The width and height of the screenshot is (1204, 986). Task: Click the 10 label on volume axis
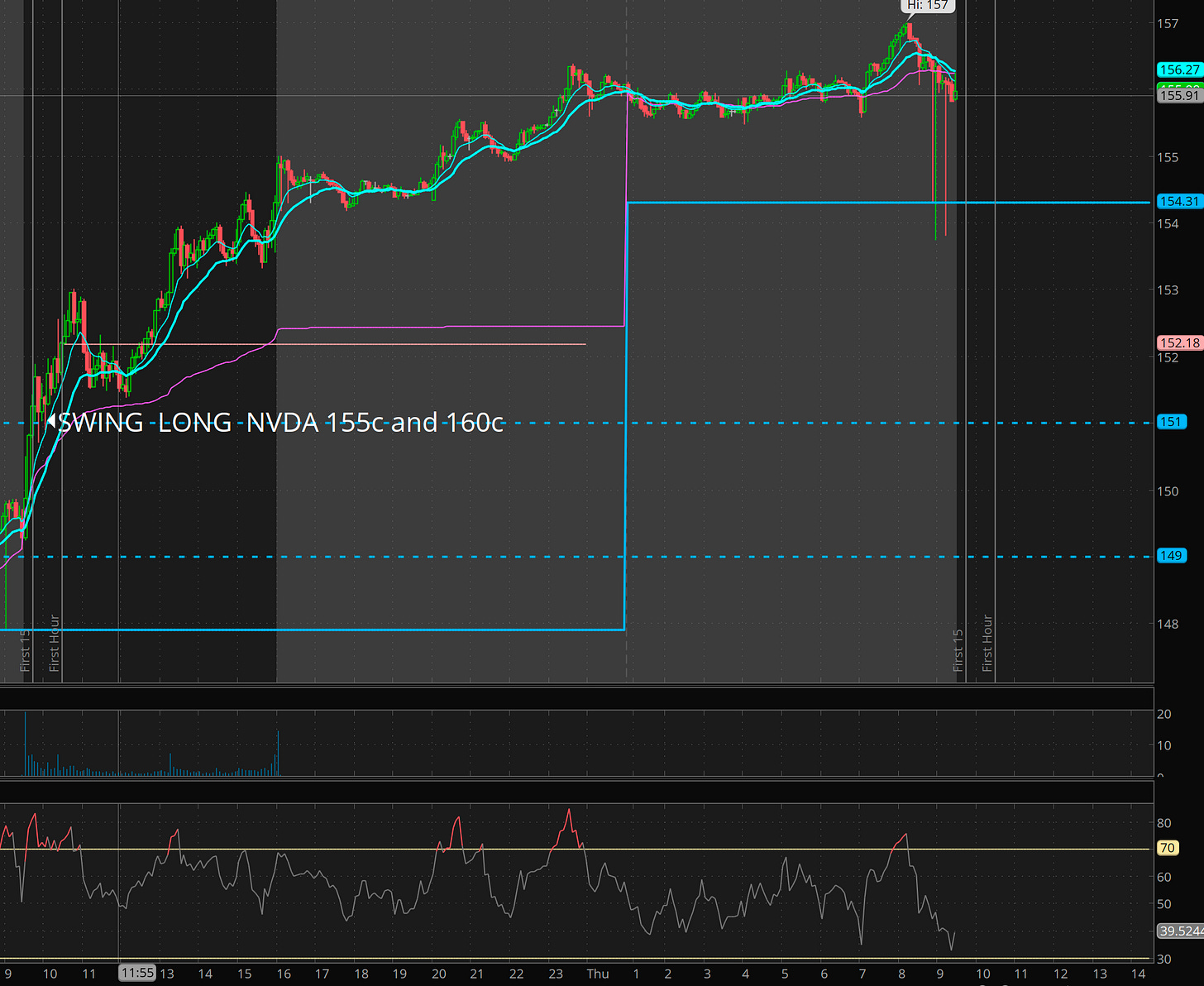click(x=1164, y=745)
